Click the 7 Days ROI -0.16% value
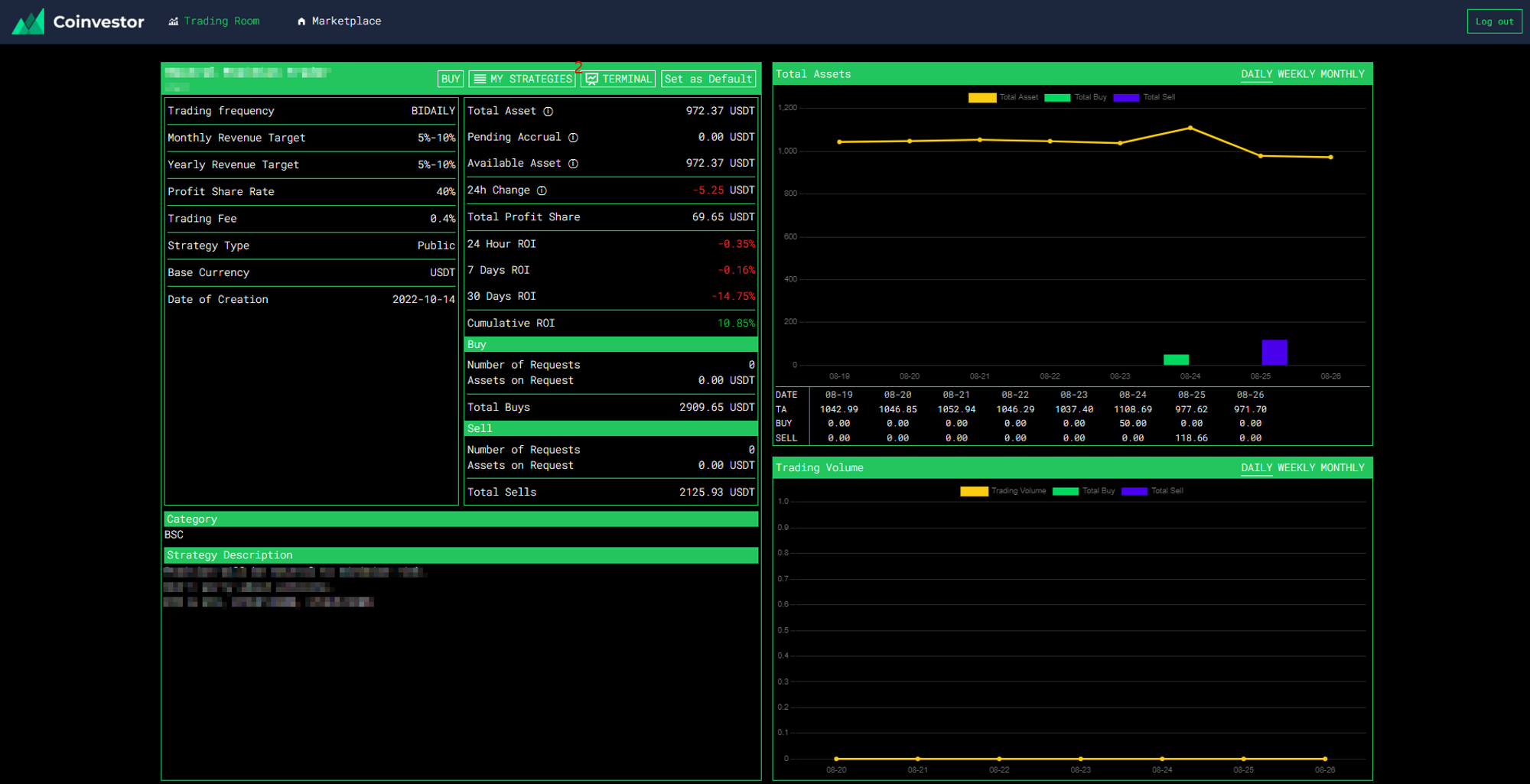Screen dimensions: 1530x784 (736, 271)
